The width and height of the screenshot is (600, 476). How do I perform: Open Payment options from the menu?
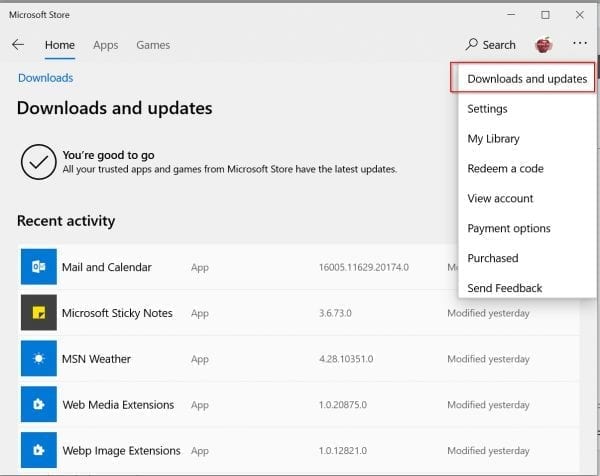[x=508, y=229]
